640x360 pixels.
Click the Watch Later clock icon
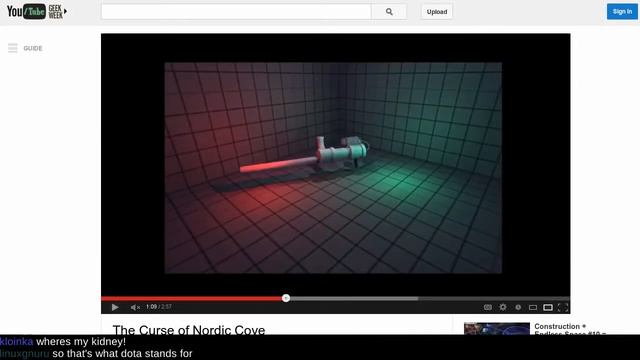[x=518, y=307]
